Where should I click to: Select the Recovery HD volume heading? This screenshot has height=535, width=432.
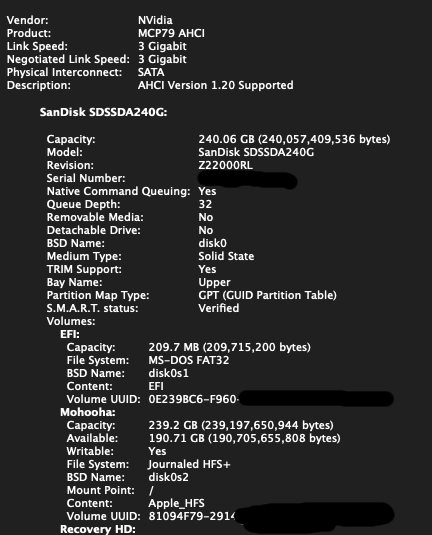(x=98, y=529)
